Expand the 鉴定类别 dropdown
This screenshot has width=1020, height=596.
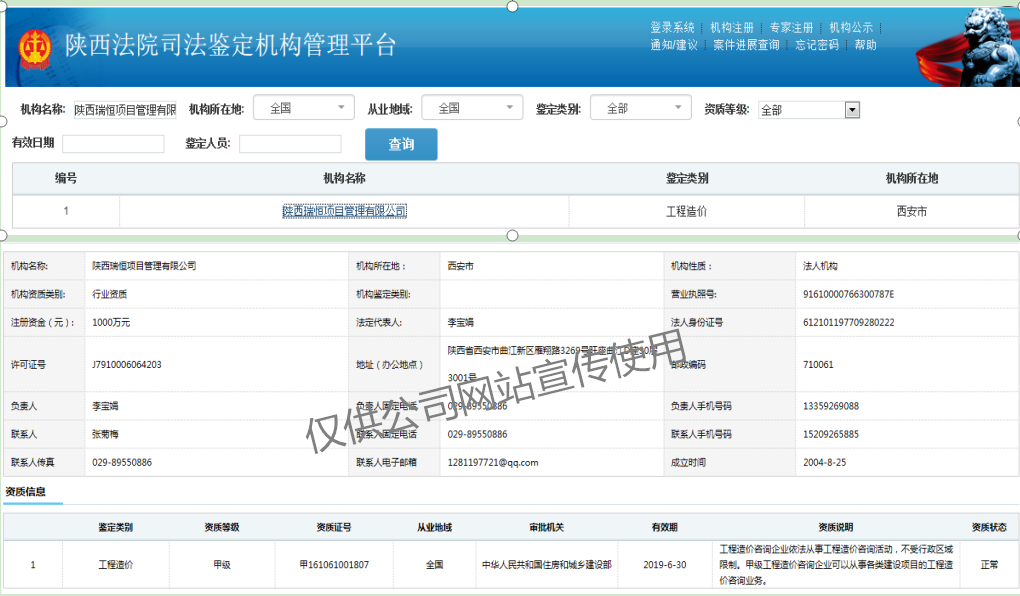tap(641, 108)
